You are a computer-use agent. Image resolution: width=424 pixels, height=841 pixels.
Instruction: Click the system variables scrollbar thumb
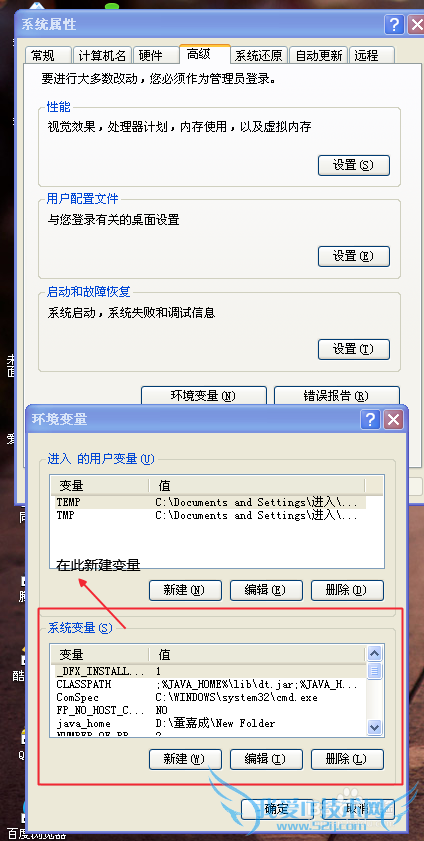click(x=375, y=670)
